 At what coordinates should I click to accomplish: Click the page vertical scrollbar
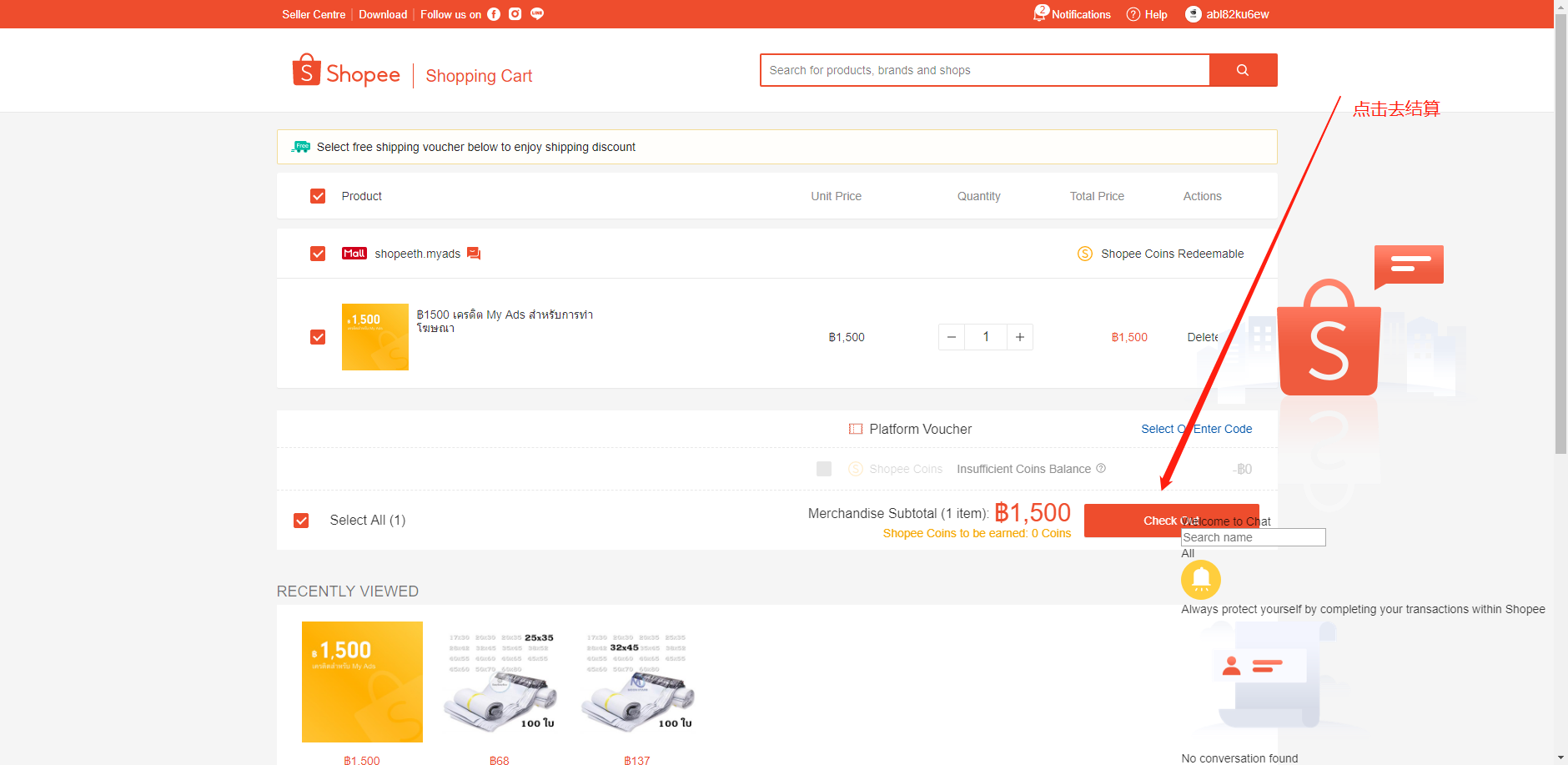(x=1560, y=234)
